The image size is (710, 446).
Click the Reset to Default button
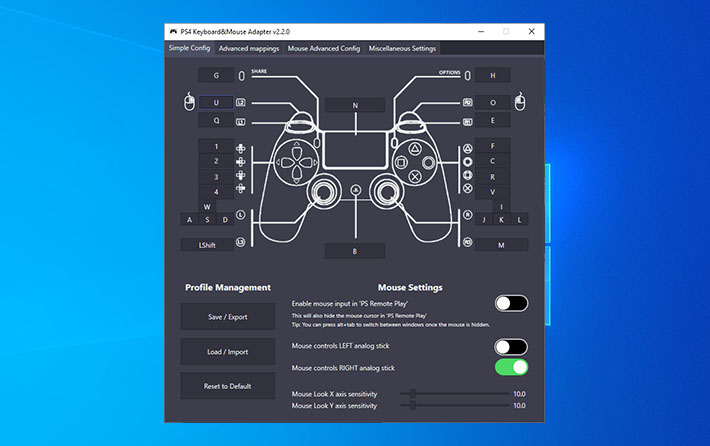tap(228, 386)
